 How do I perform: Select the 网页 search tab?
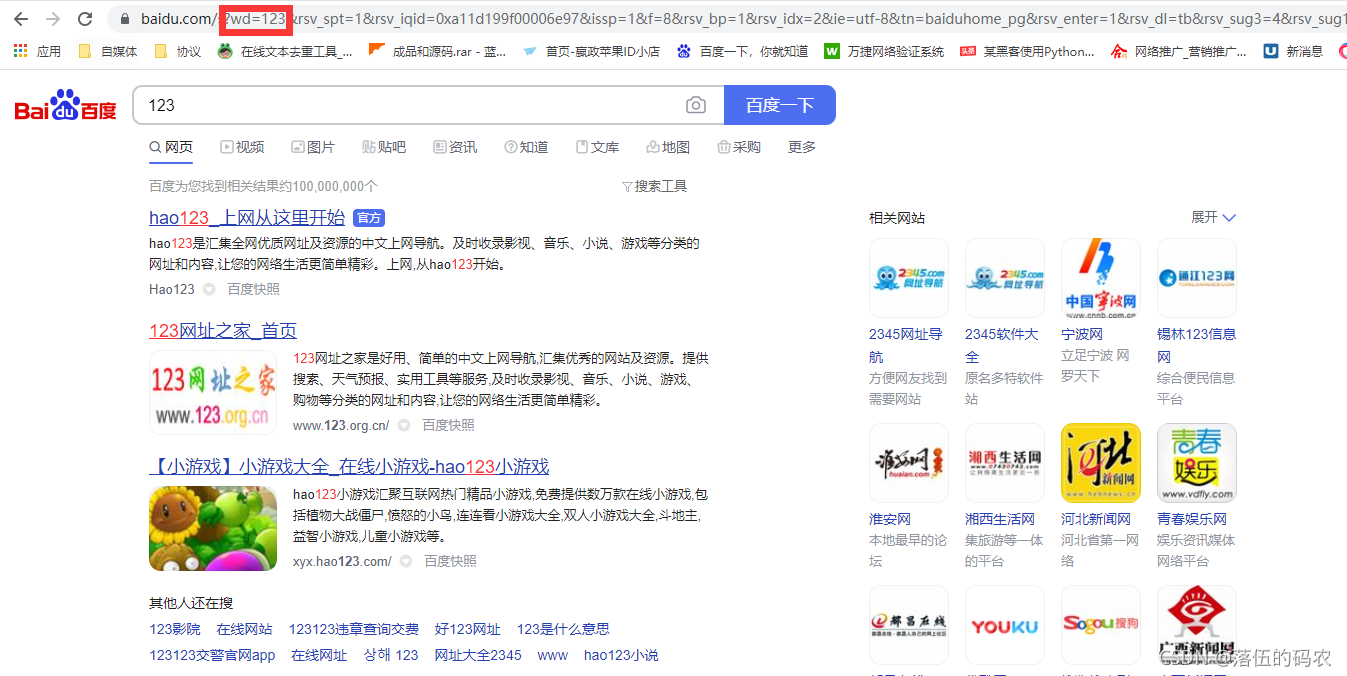point(171,147)
